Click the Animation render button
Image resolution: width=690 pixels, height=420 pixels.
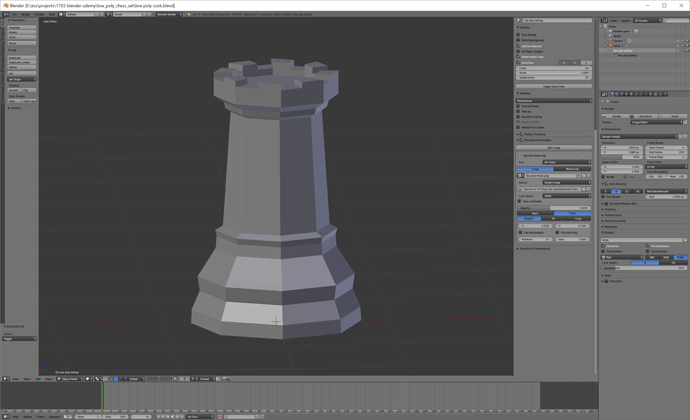pos(644,116)
